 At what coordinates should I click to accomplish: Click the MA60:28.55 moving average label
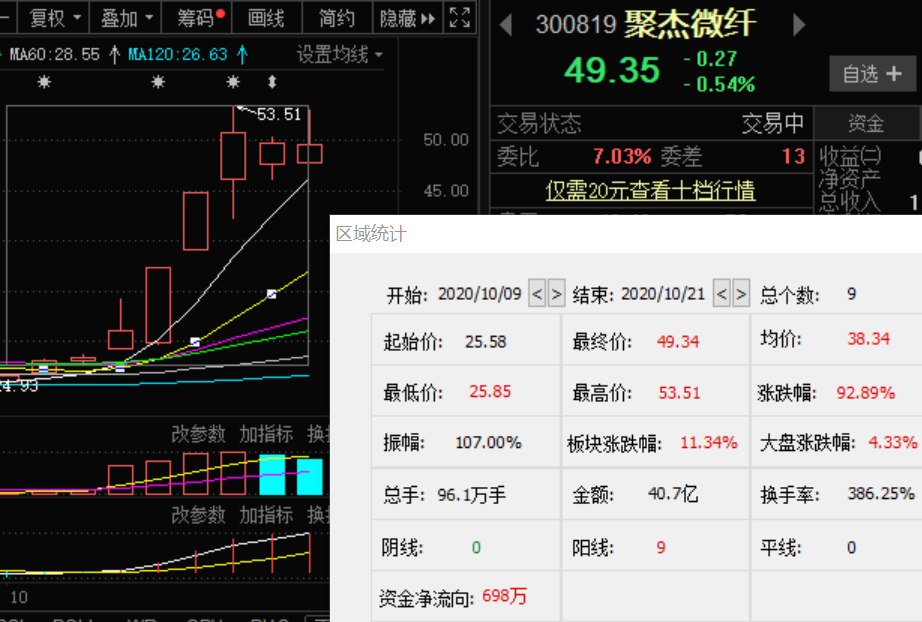point(55,55)
